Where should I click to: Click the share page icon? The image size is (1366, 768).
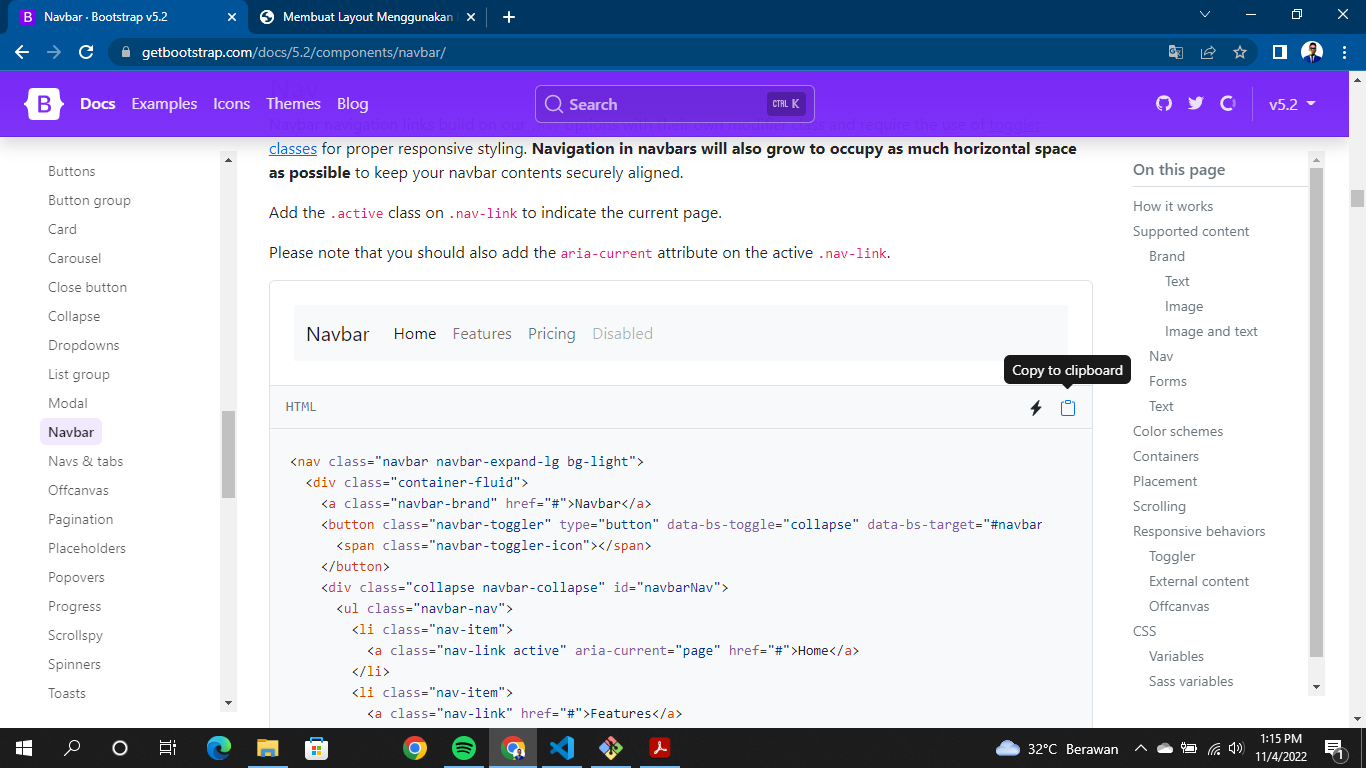click(1208, 52)
